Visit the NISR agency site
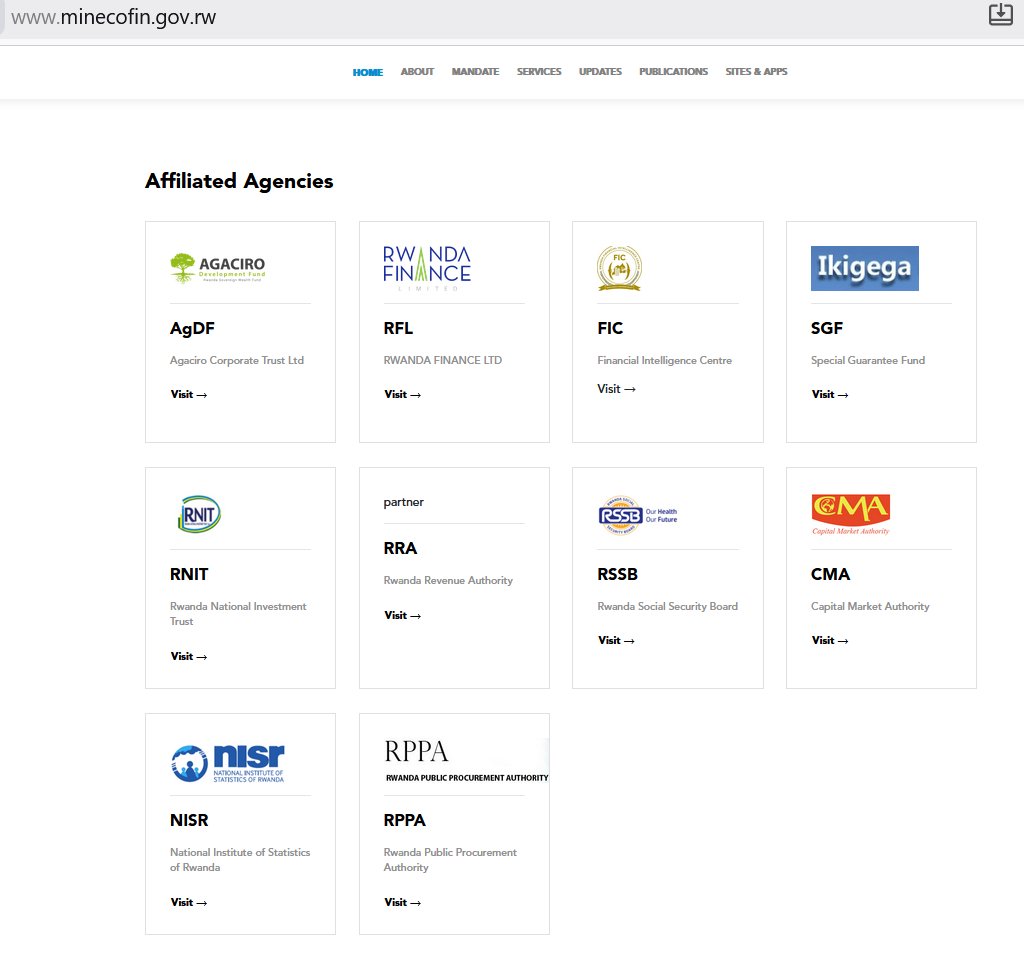 tap(189, 902)
